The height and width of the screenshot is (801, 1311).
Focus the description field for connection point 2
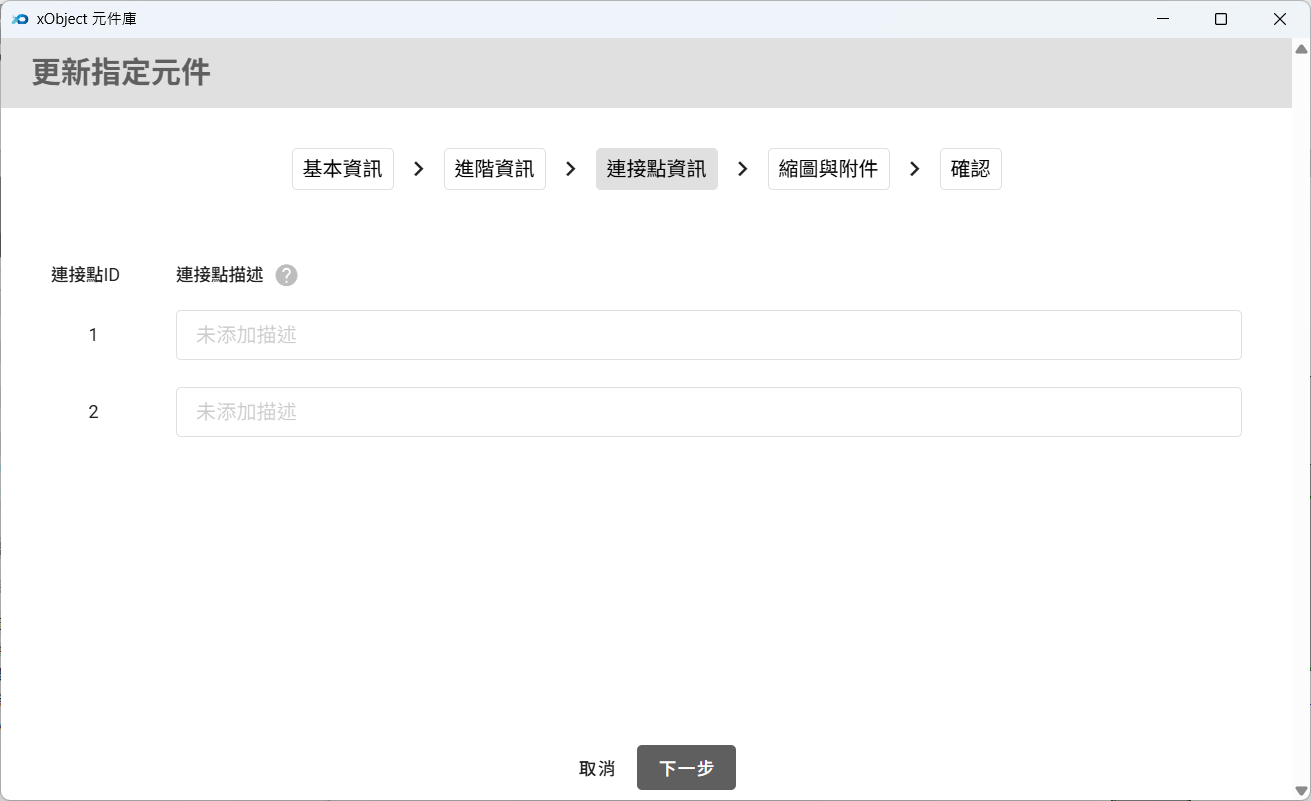[708, 412]
